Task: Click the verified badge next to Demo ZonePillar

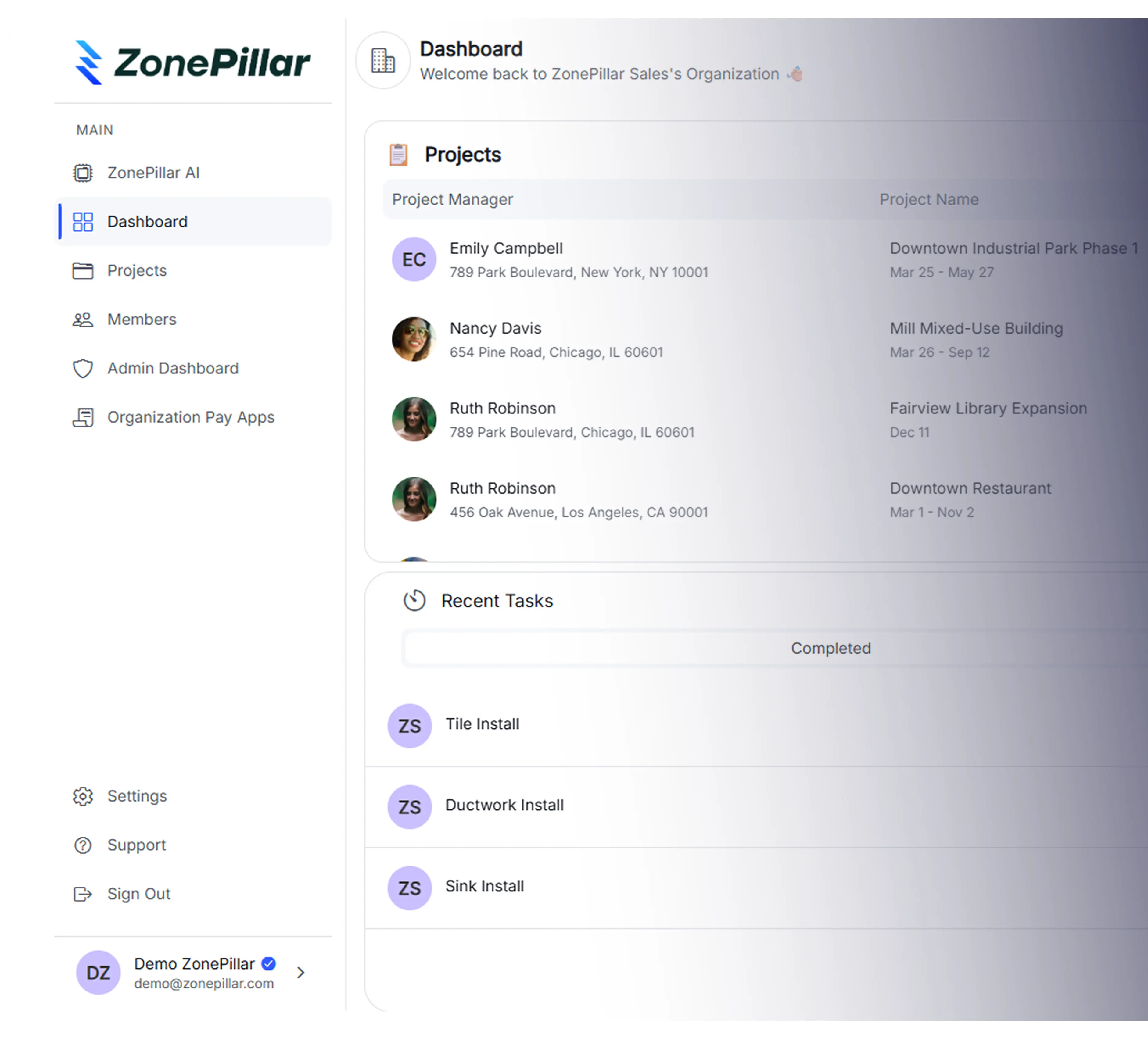Action: [267, 964]
